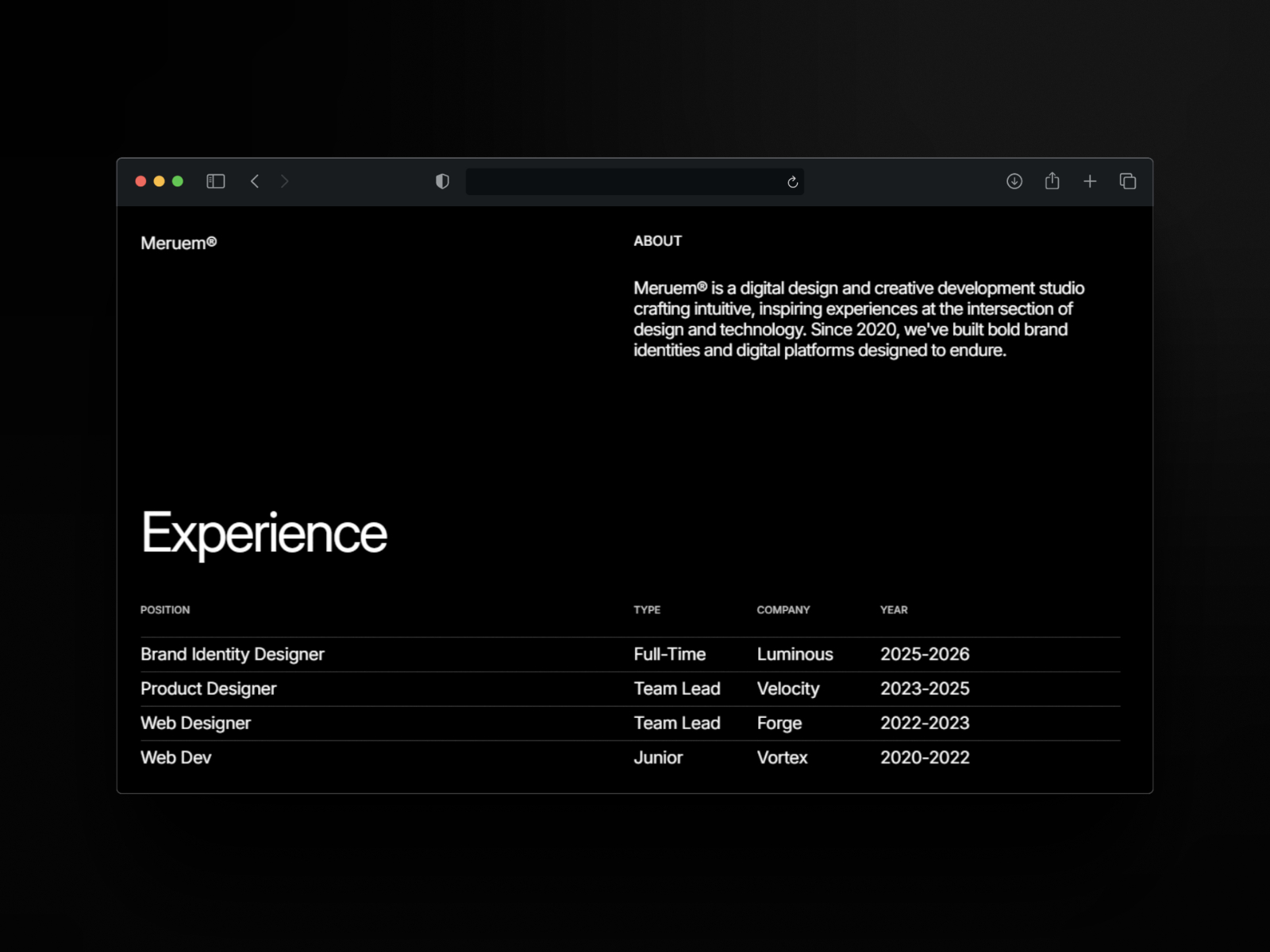Image resolution: width=1270 pixels, height=952 pixels.
Task: Click the Full-Time type cell
Action: 670,654
